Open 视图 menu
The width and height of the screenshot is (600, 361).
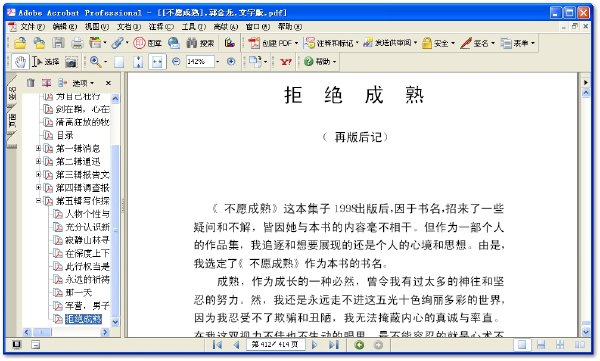coord(97,26)
